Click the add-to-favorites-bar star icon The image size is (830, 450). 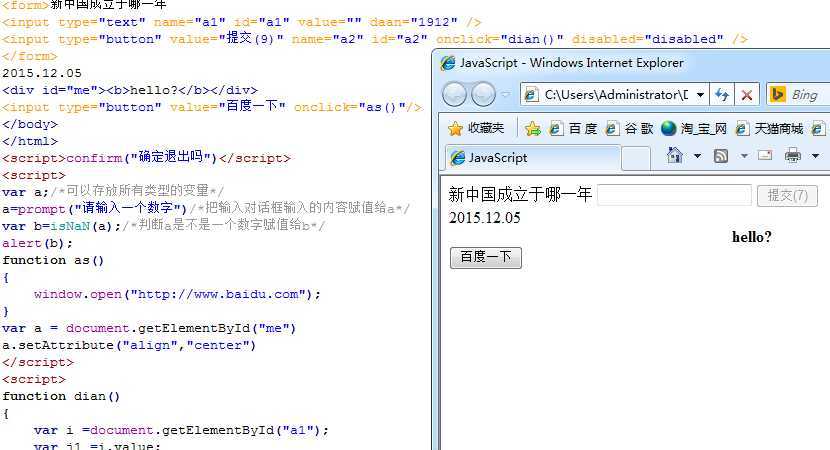click(533, 128)
